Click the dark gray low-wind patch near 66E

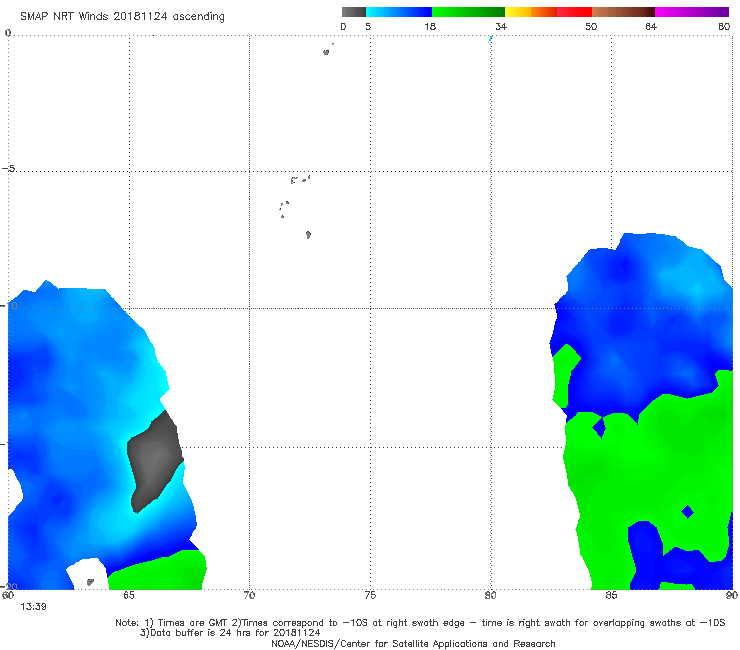coord(155,462)
